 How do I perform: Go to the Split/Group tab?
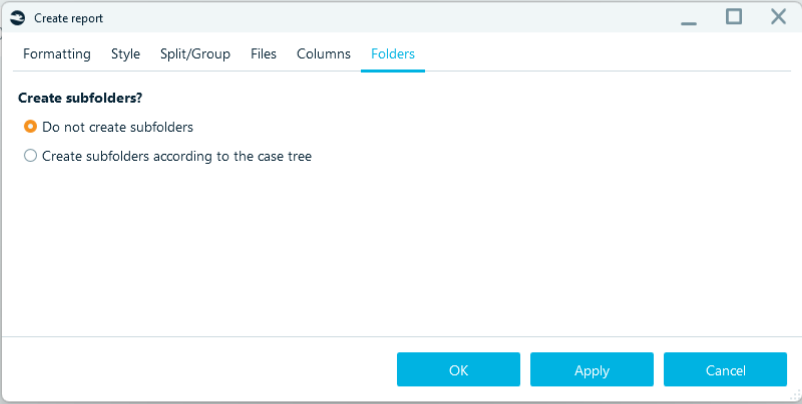[x=195, y=54]
